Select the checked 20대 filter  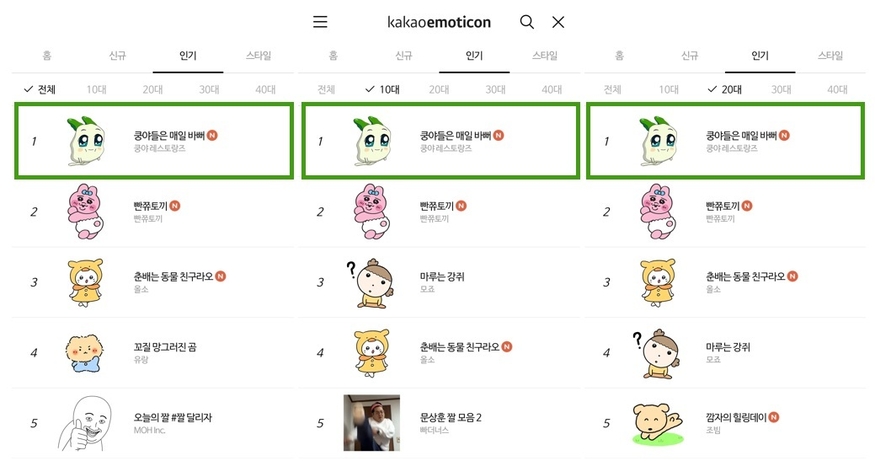[x=725, y=89]
